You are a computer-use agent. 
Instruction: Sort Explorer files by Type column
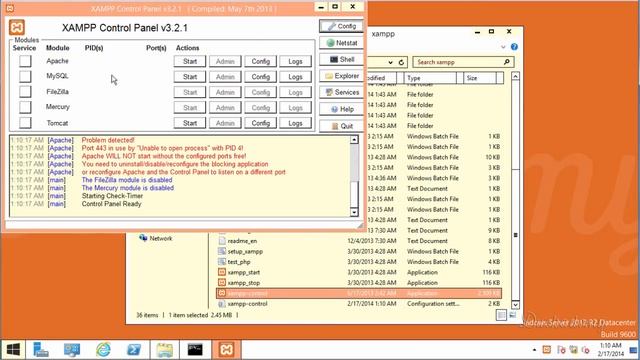(431, 78)
